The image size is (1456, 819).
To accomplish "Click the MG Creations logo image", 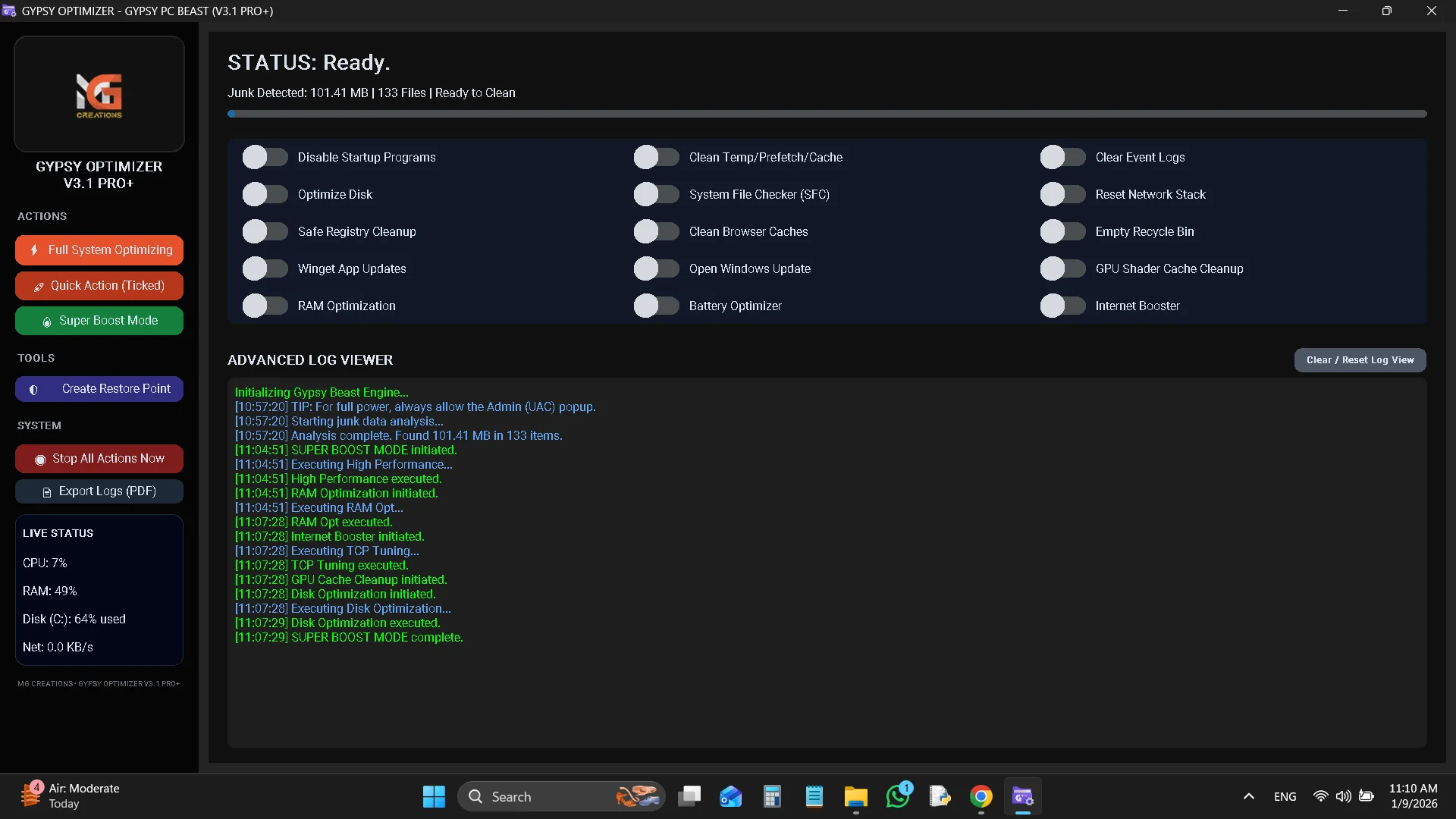I will click(99, 94).
